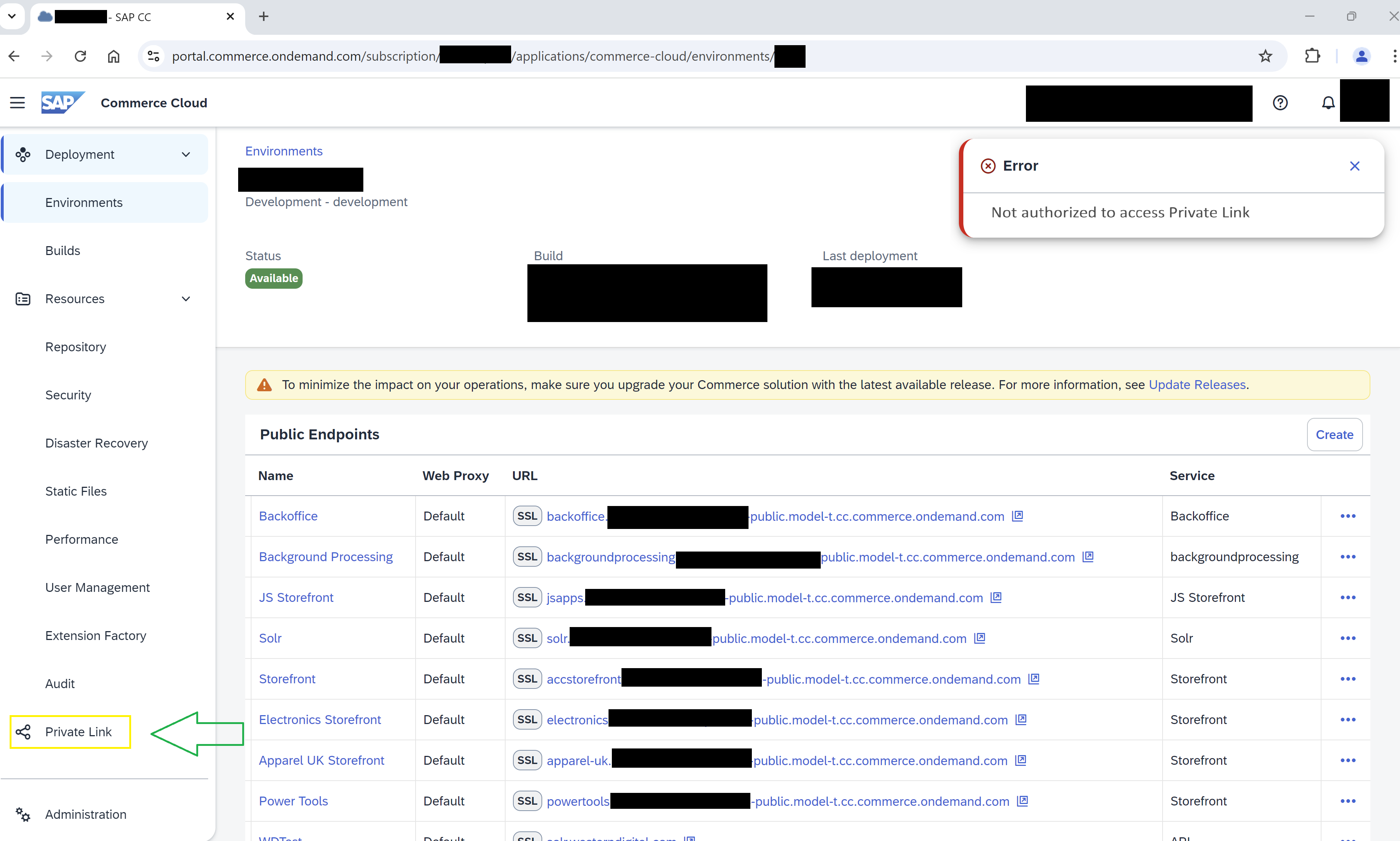
Task: Open Background Processing URL external link icon
Action: coord(1087,556)
